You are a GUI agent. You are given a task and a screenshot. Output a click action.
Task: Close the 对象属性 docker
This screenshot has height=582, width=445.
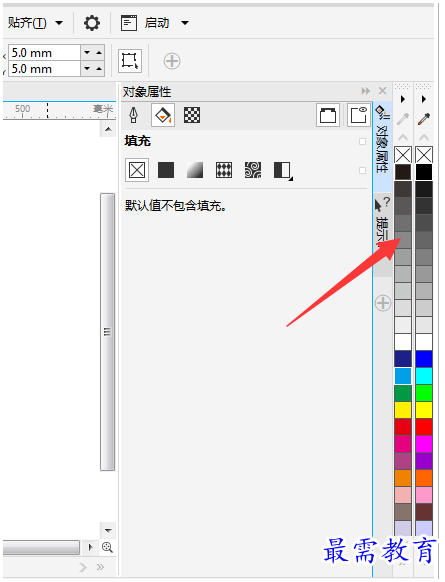pos(382,91)
